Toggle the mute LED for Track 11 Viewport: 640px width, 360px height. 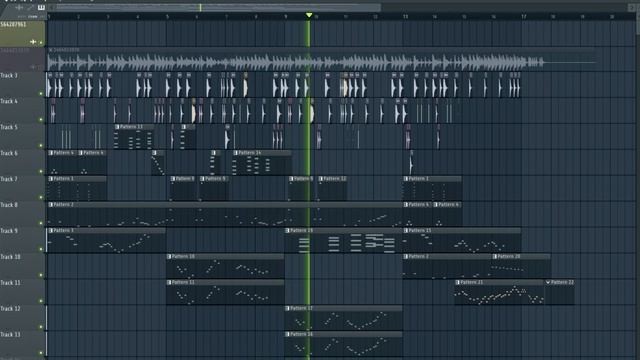(41, 301)
